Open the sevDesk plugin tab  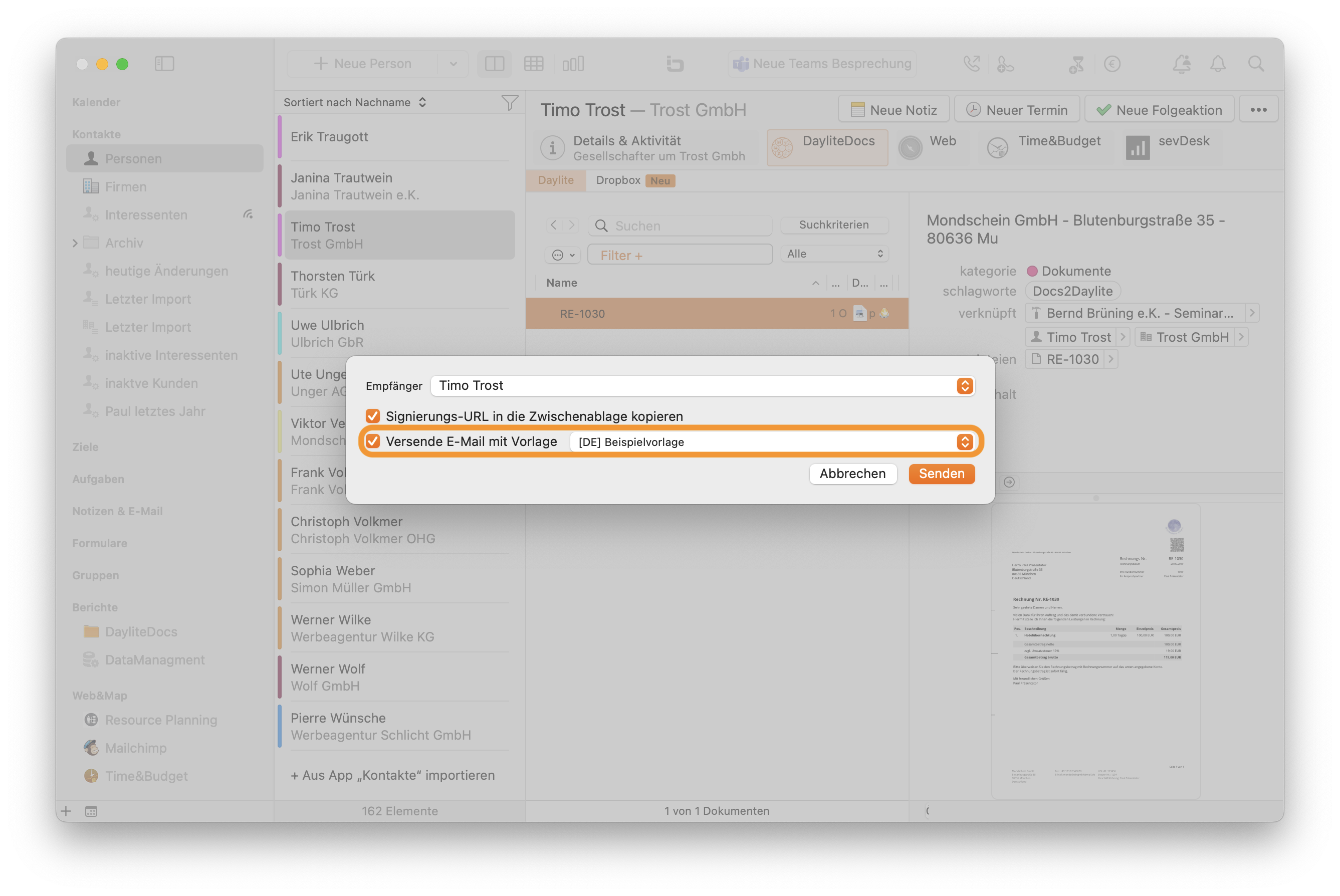(x=1168, y=147)
